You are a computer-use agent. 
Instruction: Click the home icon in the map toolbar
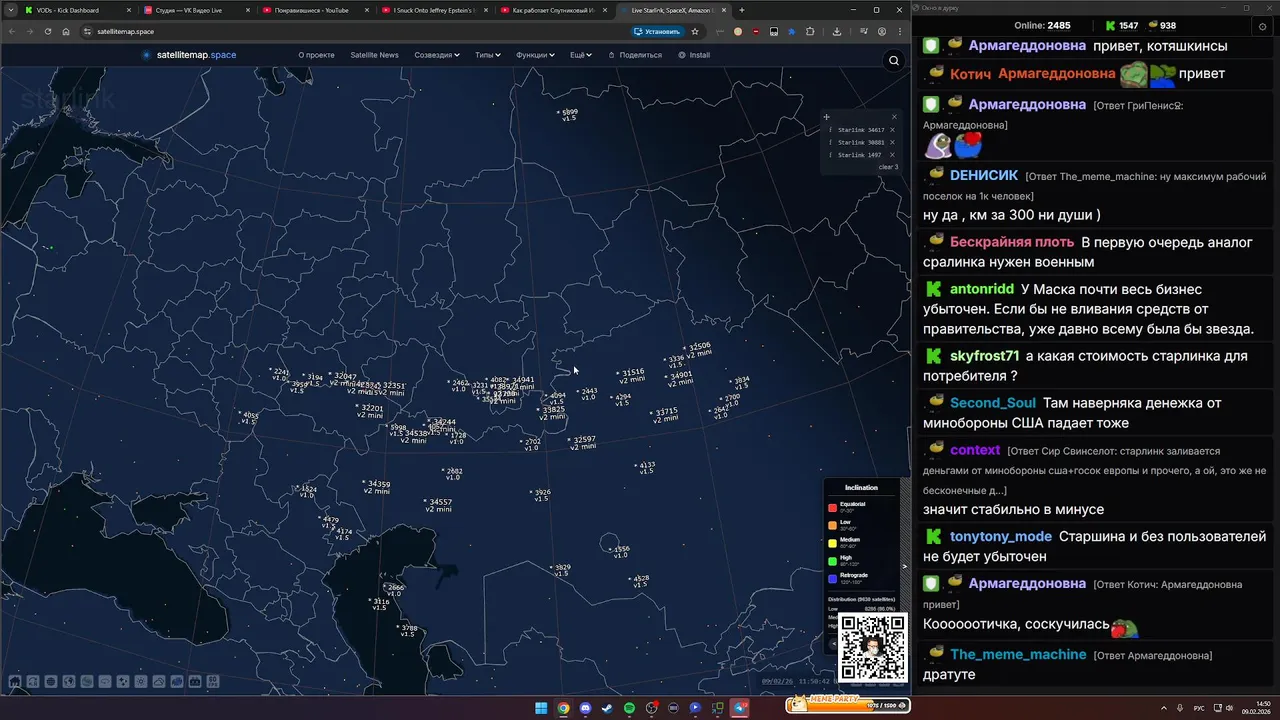pyautogui.click(x=15, y=682)
